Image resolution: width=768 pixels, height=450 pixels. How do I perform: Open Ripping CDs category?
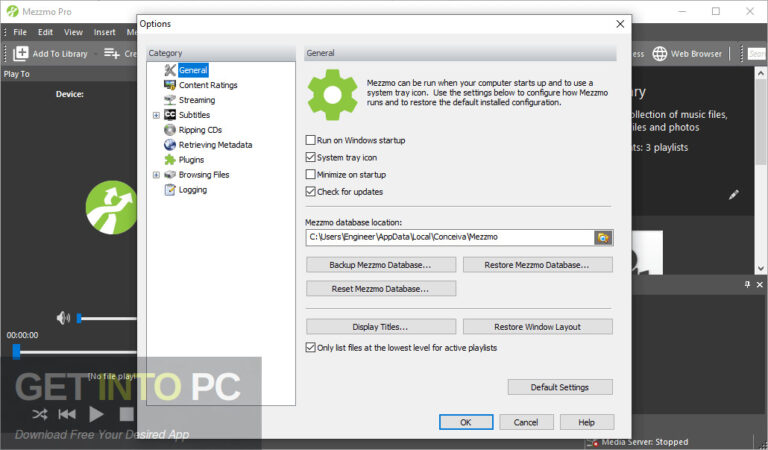(200, 130)
